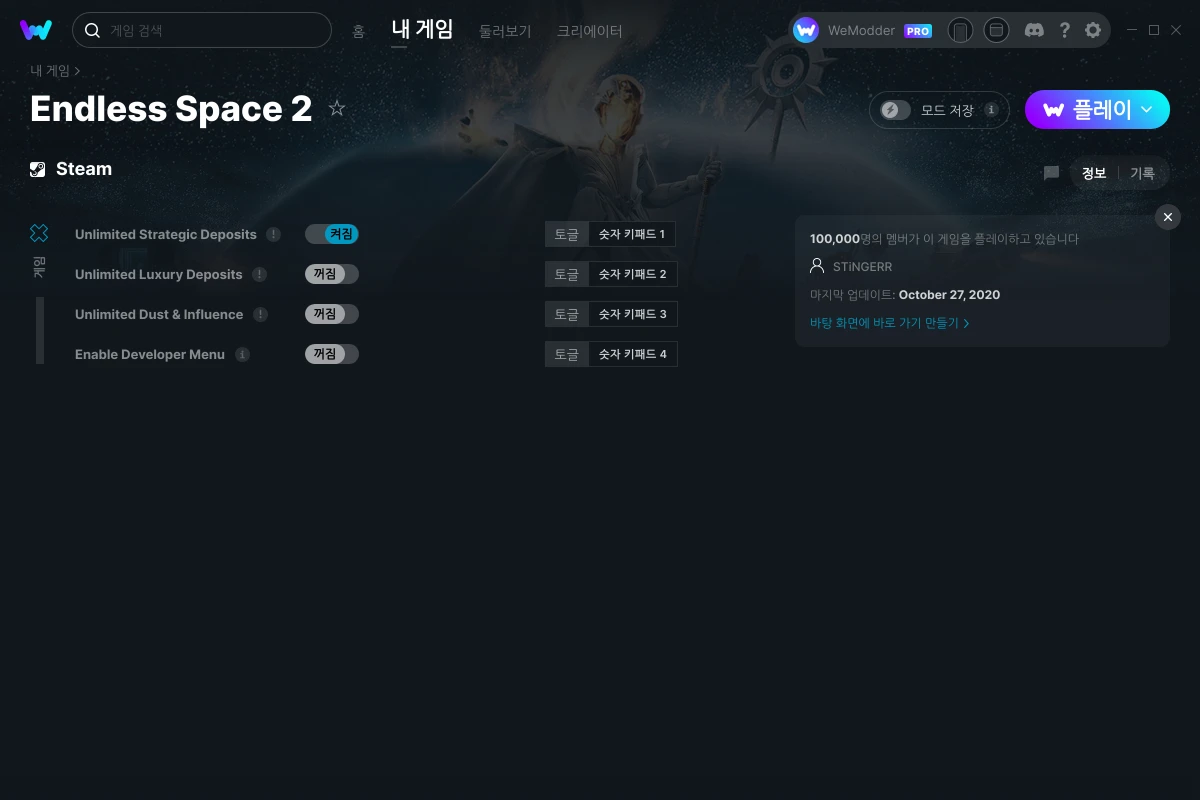Click info icon next to Unlimited Luxury Deposits
The image size is (1200, 800).
(260, 274)
